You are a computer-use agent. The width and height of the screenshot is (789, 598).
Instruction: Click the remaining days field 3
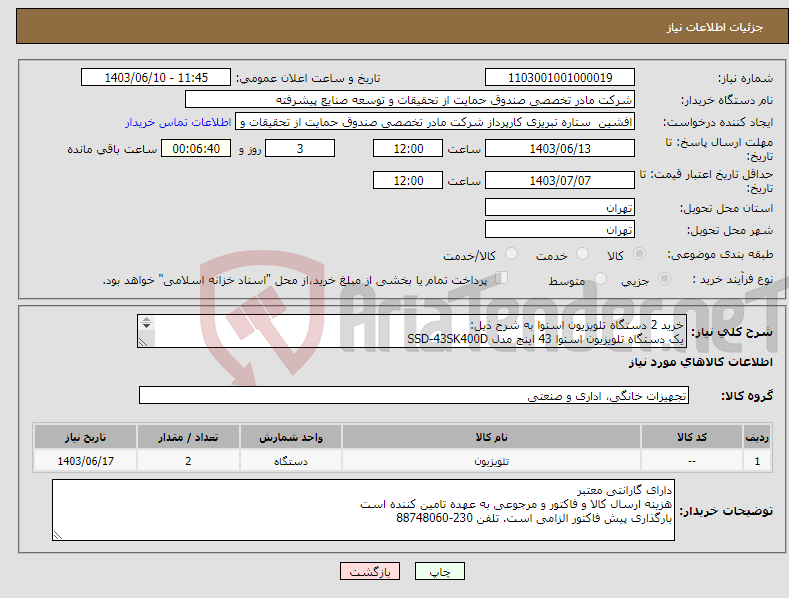[x=300, y=148]
